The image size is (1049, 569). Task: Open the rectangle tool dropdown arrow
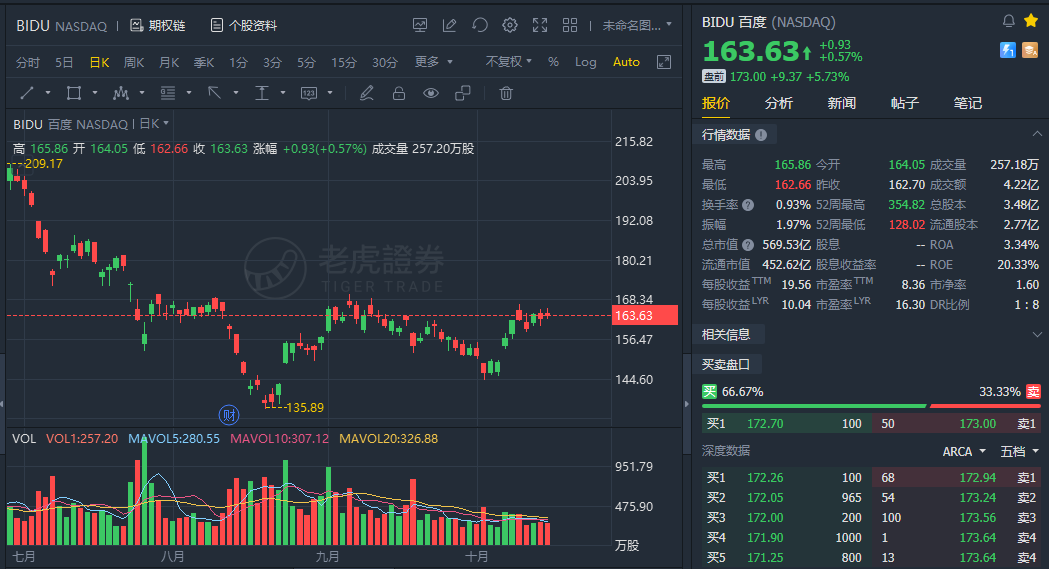click(x=94, y=93)
